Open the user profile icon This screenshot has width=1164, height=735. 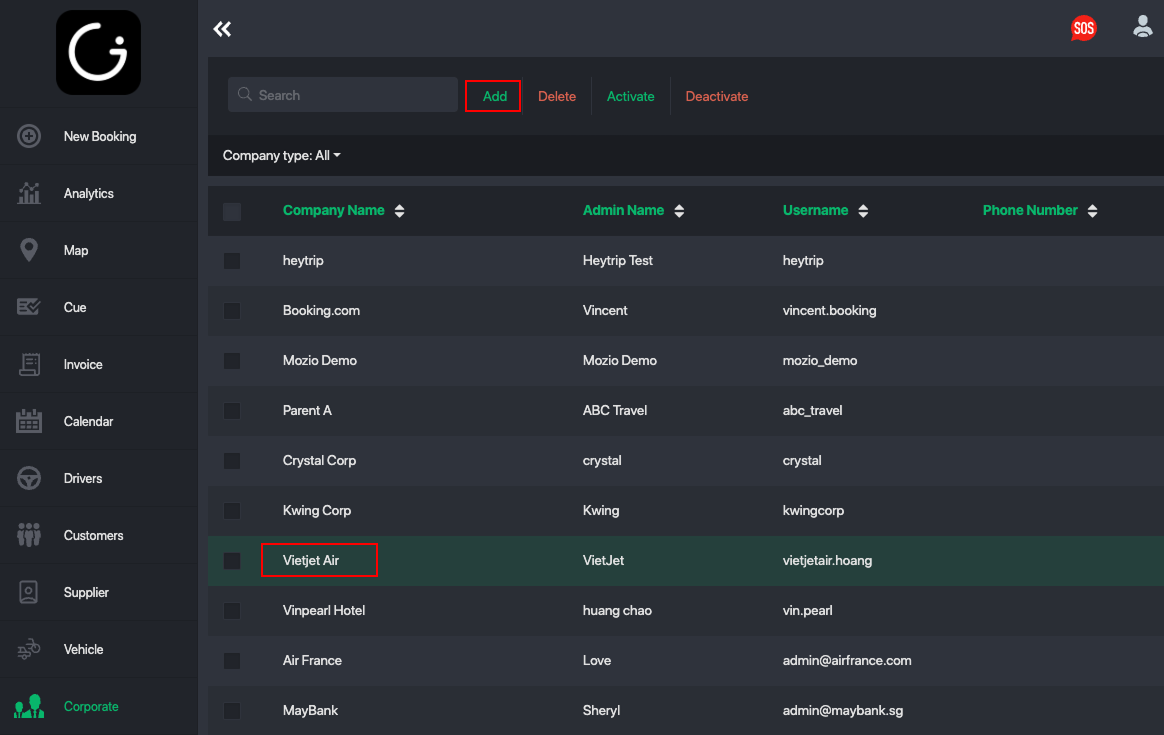coord(1142,27)
